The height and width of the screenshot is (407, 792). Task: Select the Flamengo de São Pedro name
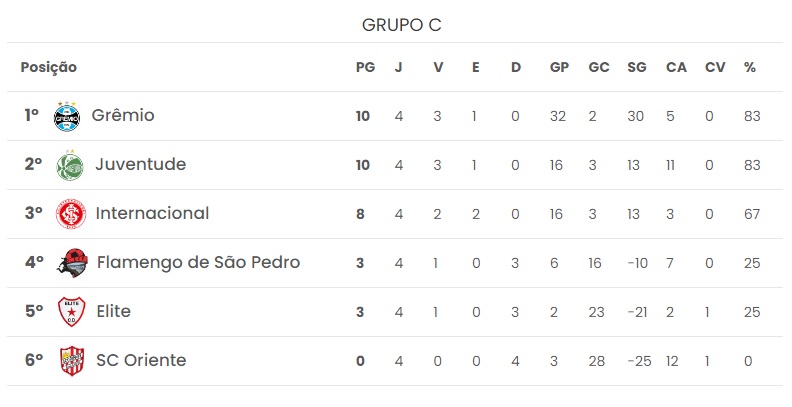199,263
